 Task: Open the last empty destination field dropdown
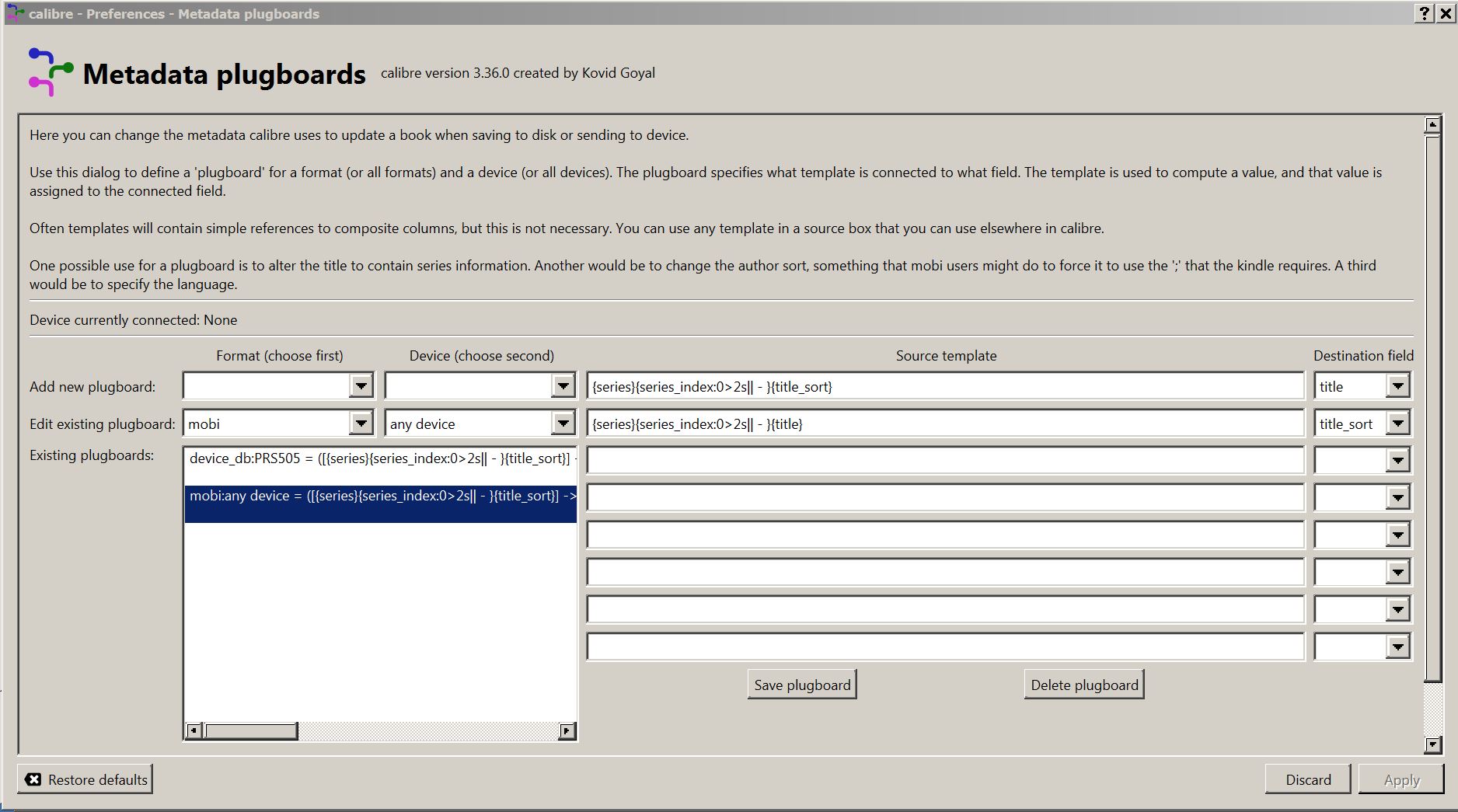[x=1397, y=646]
